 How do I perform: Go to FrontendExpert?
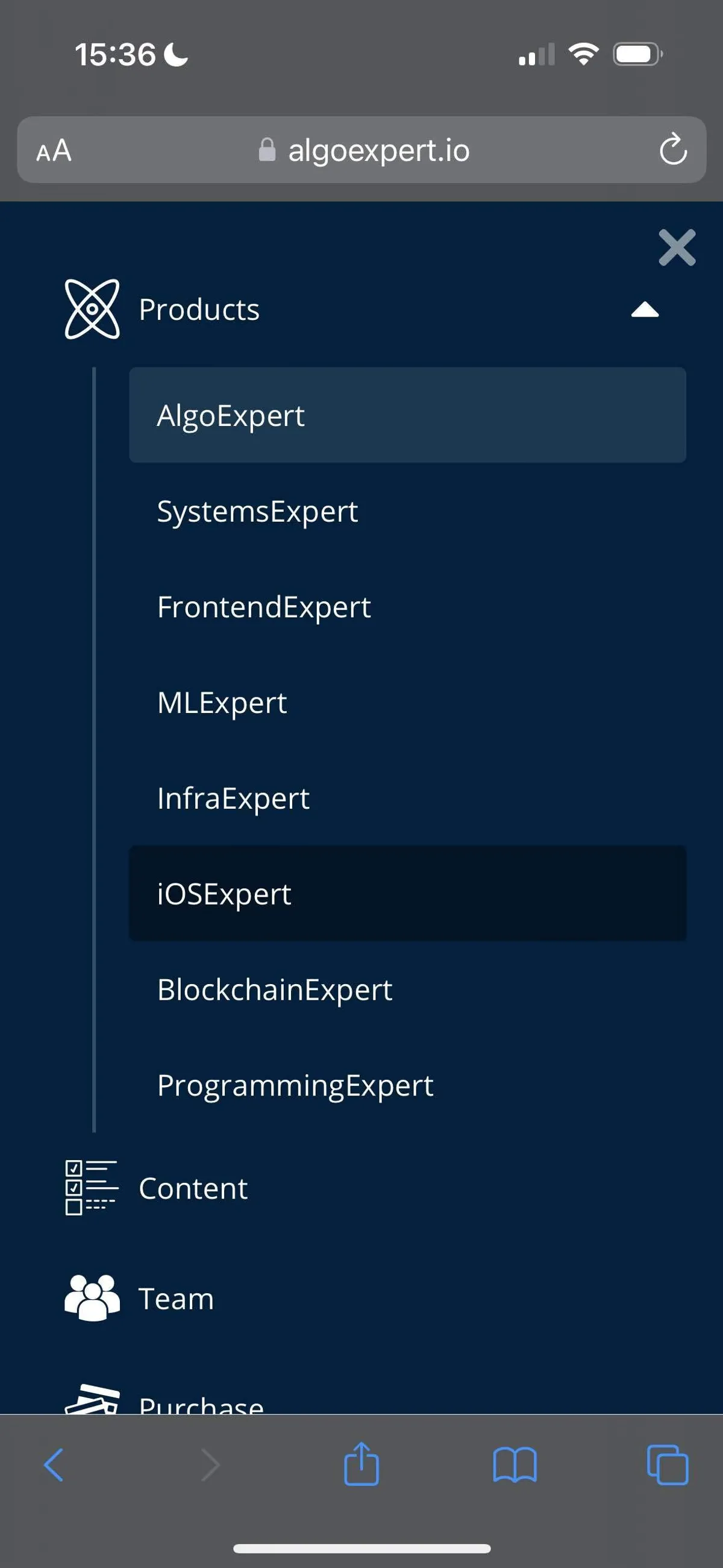(264, 607)
